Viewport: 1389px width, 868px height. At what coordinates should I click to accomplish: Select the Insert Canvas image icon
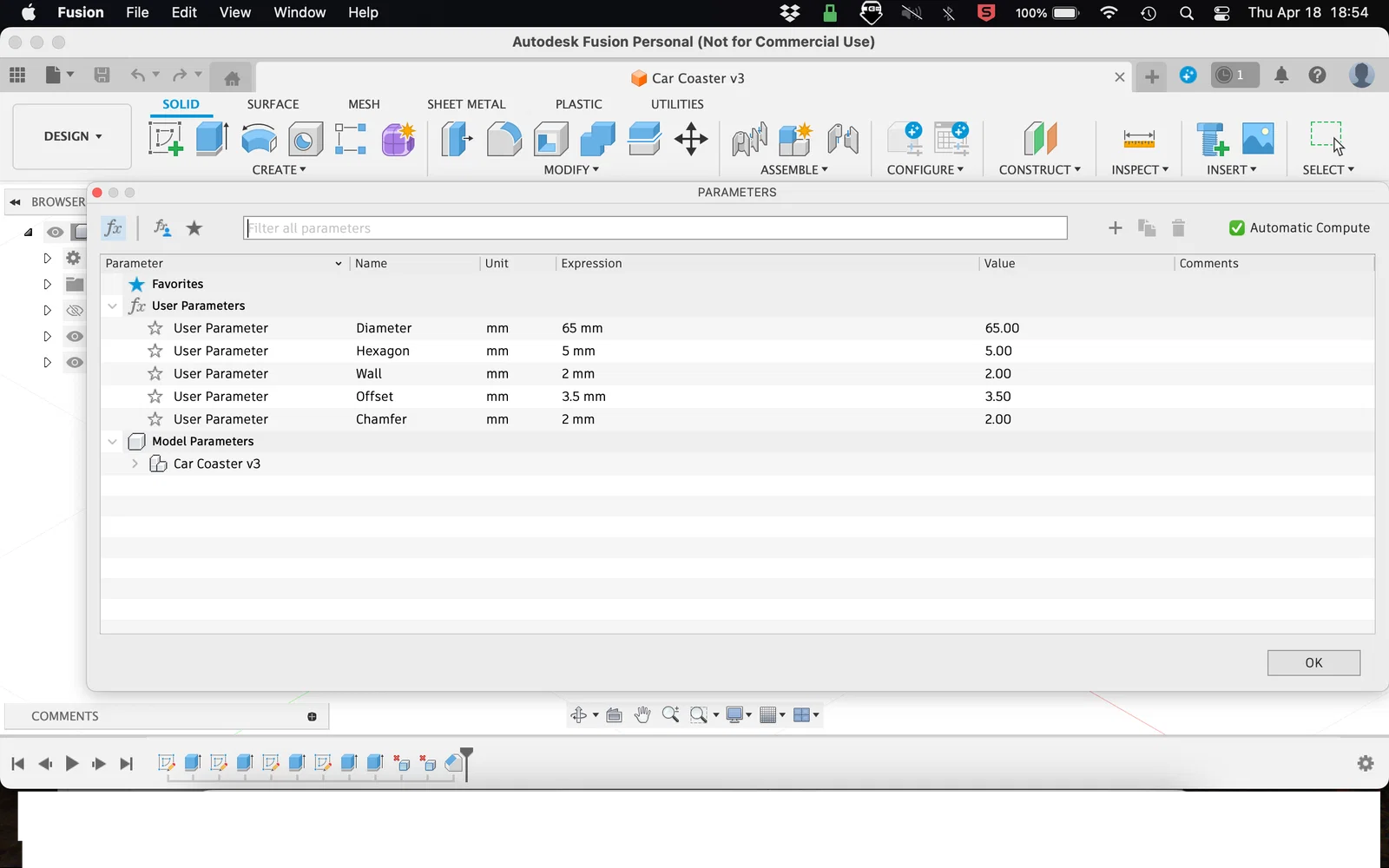tap(1258, 139)
